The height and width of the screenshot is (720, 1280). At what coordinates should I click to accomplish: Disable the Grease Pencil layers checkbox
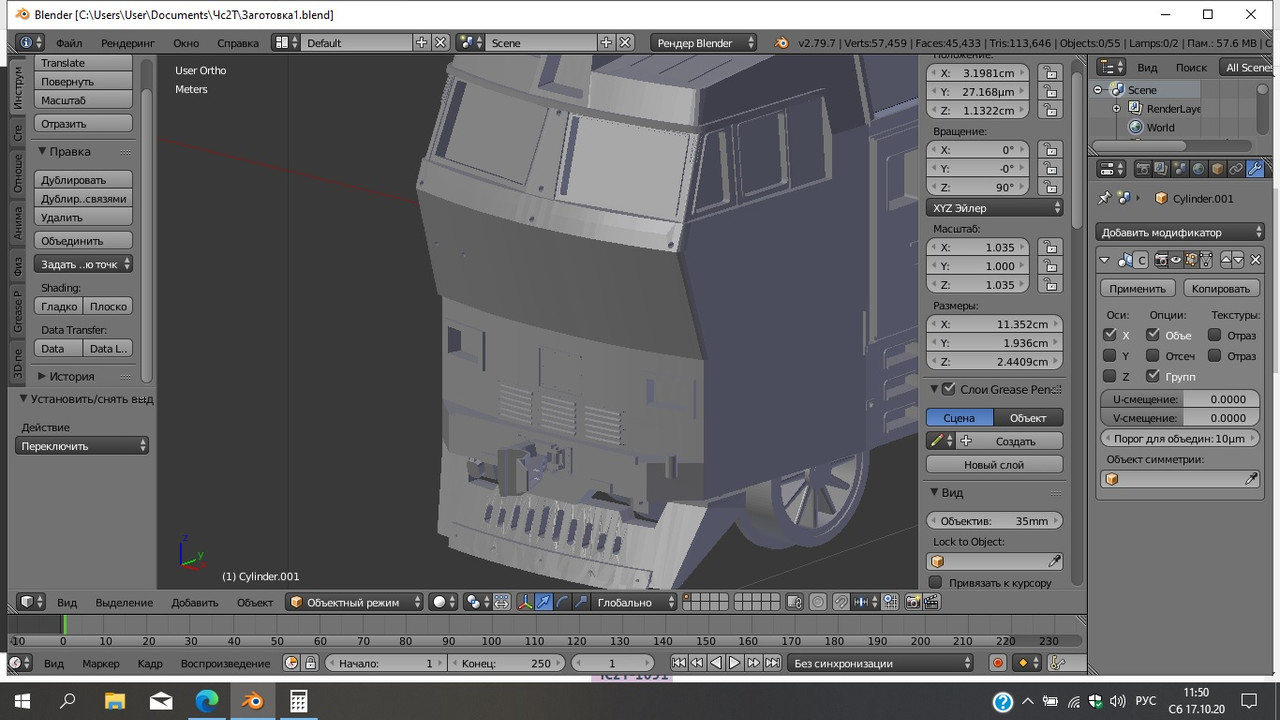click(949, 389)
